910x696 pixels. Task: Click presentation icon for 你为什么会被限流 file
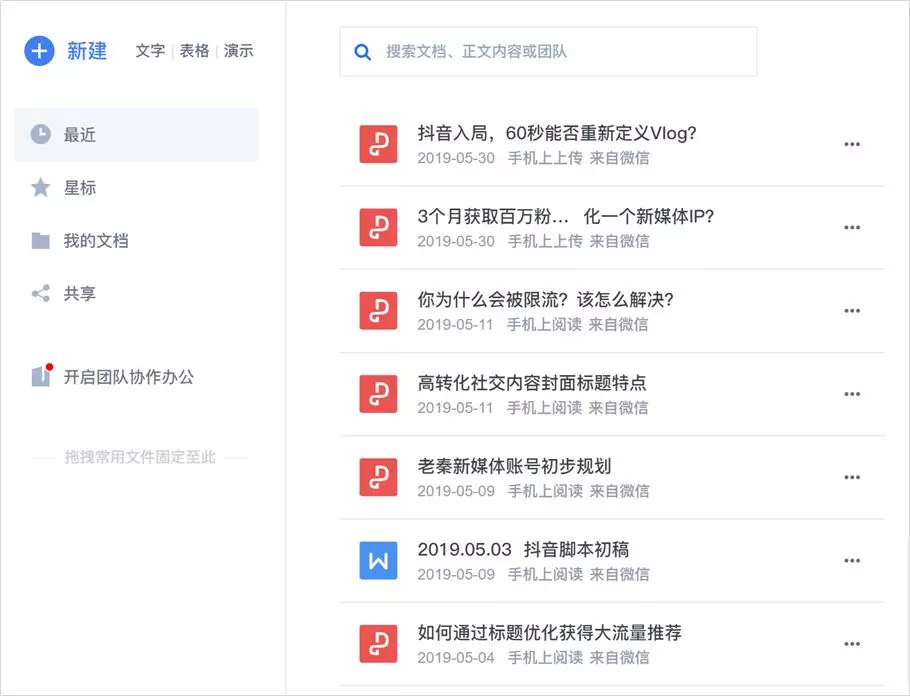(378, 311)
